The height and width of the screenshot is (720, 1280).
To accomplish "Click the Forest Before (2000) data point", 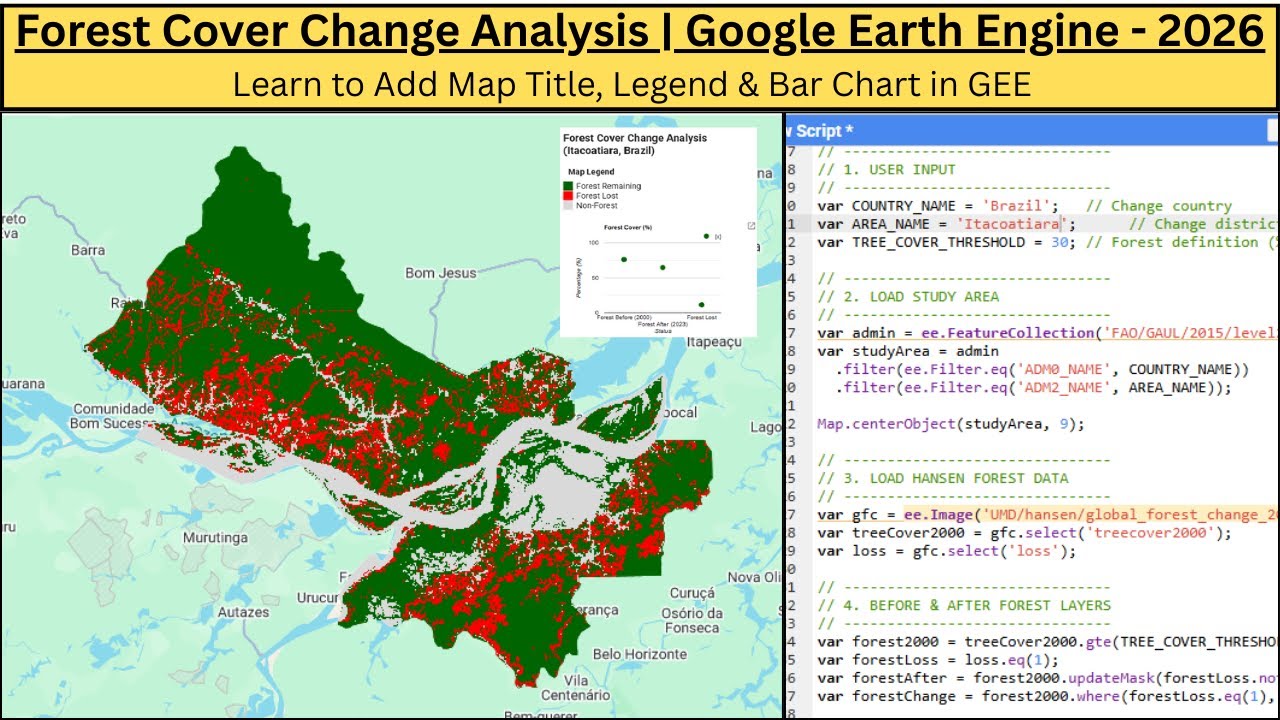I will click(624, 259).
